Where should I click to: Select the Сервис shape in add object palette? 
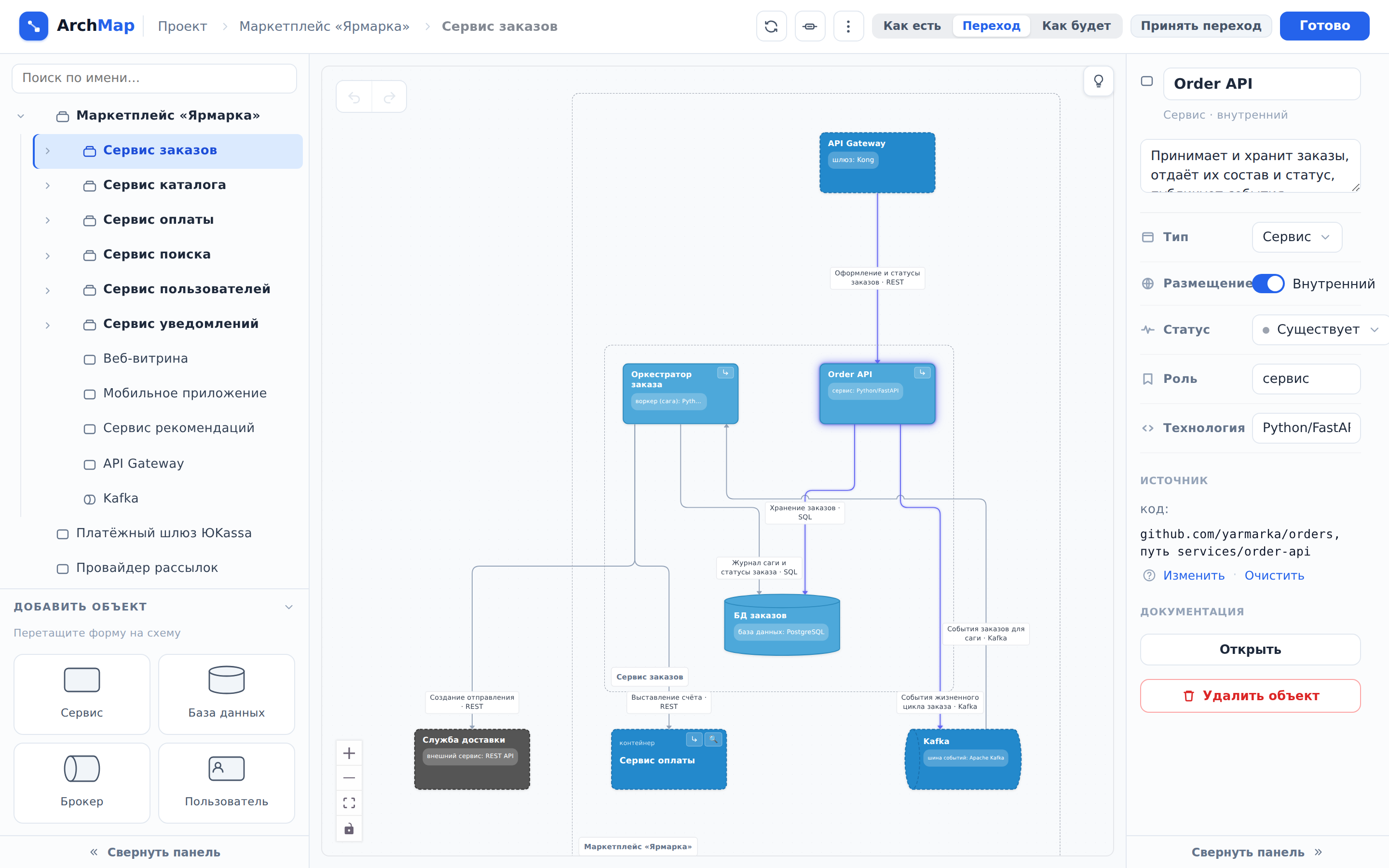click(x=82, y=693)
